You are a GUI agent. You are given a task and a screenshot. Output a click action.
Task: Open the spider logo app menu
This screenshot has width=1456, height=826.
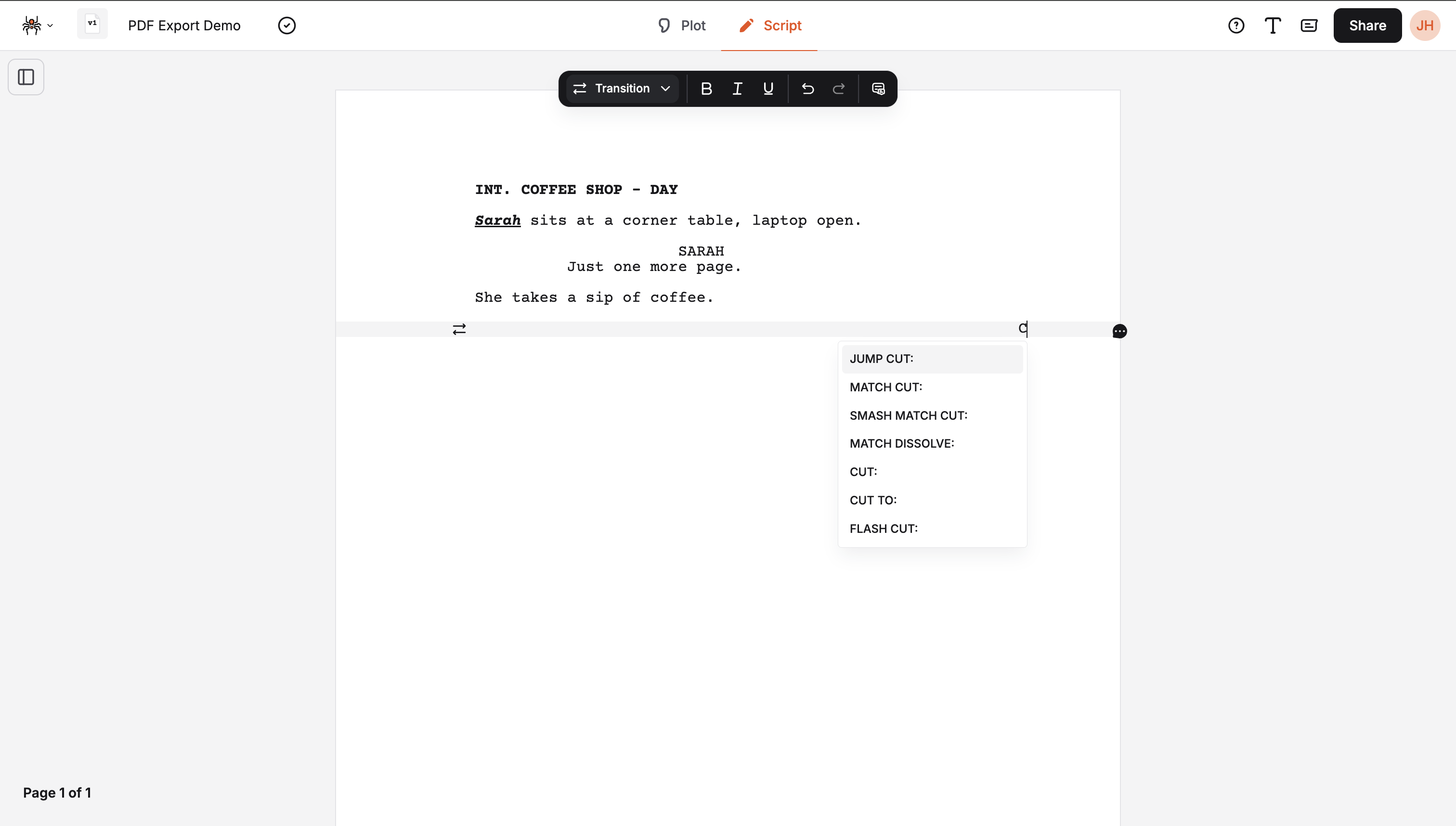pyautogui.click(x=38, y=26)
